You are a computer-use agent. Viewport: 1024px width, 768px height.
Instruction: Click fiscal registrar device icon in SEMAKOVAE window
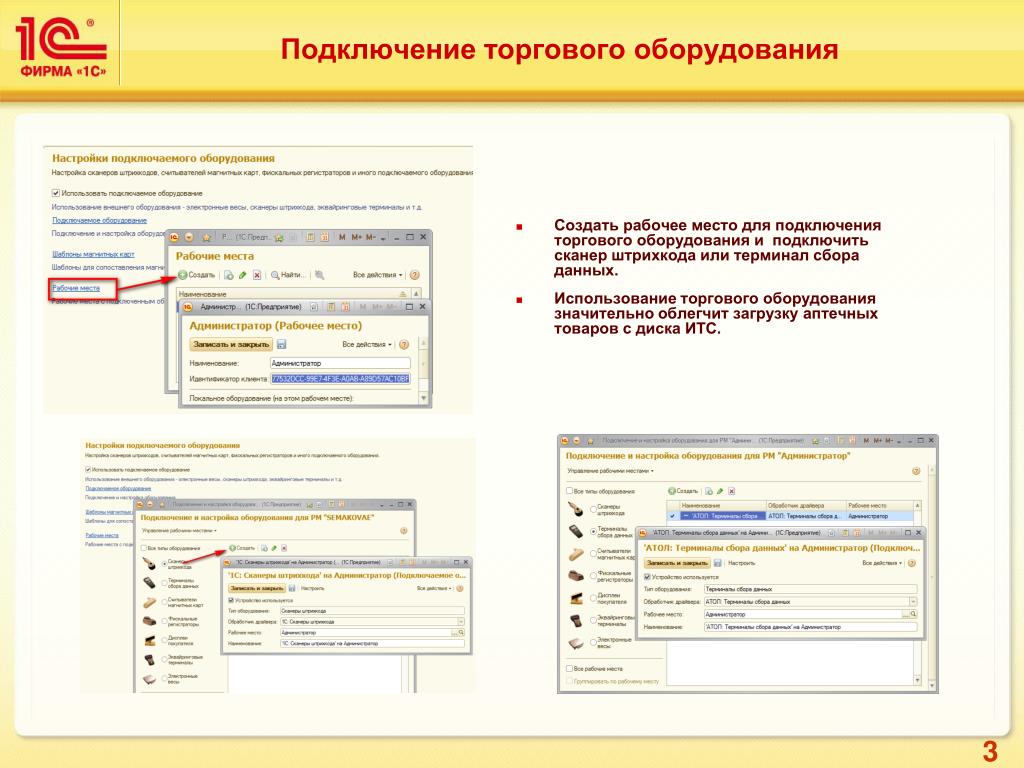[149, 621]
